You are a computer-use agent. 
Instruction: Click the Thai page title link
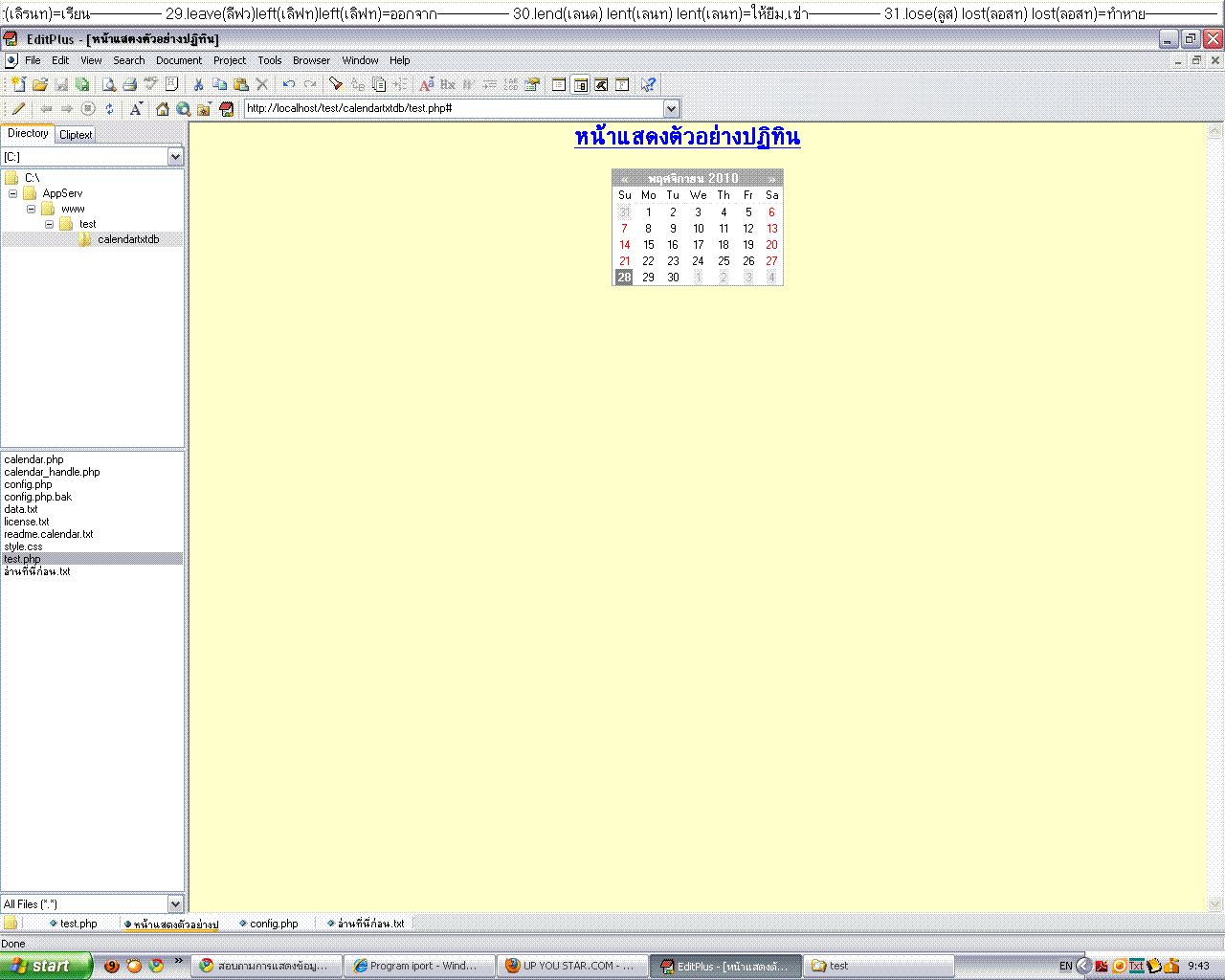687,137
